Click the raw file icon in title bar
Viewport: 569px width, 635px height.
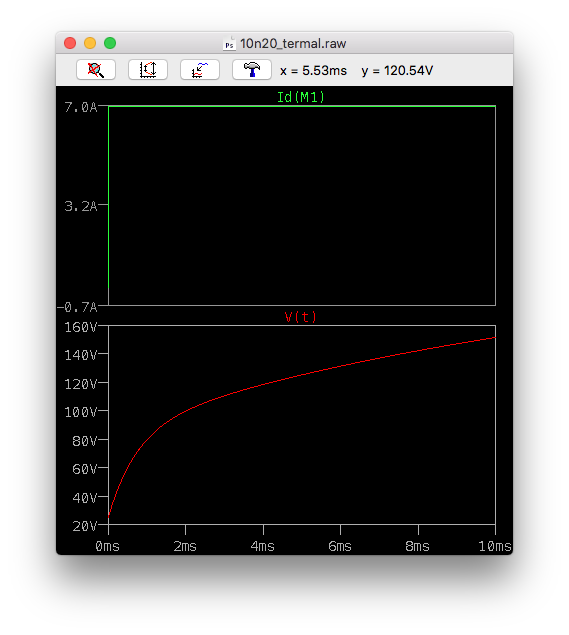click(229, 43)
